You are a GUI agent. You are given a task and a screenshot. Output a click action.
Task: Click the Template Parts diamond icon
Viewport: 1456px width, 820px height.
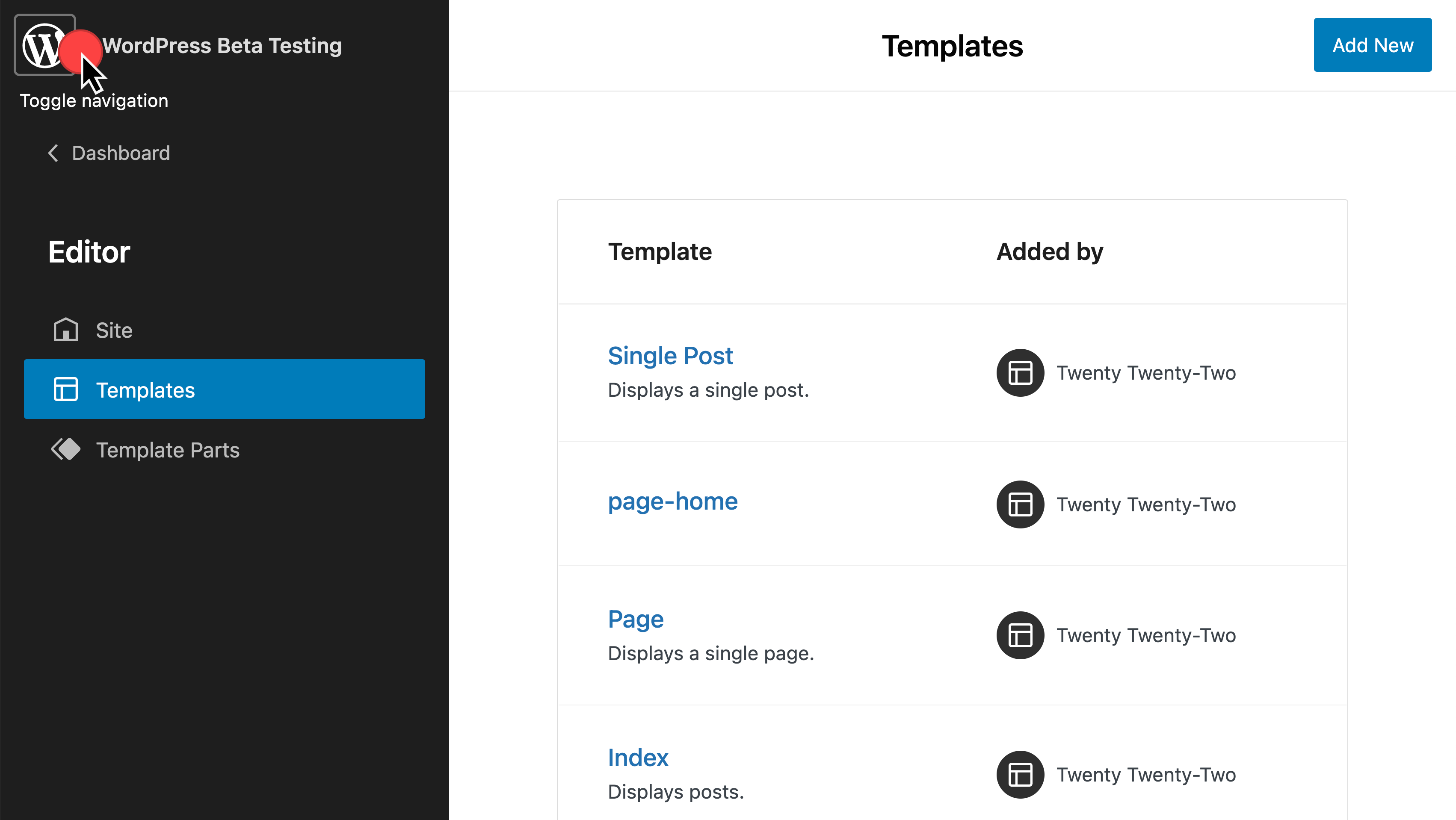(65, 450)
